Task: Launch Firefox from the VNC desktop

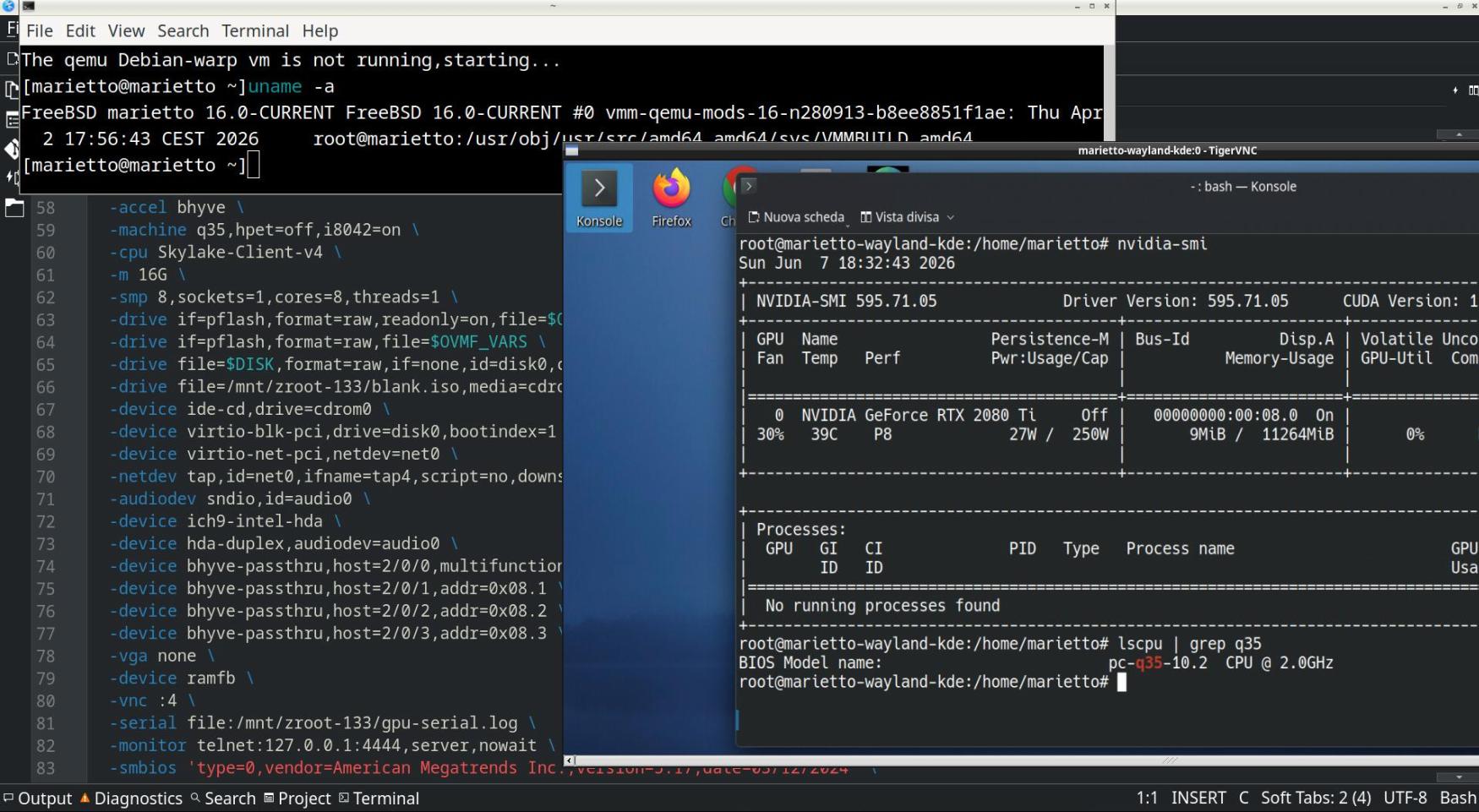Action: click(671, 199)
